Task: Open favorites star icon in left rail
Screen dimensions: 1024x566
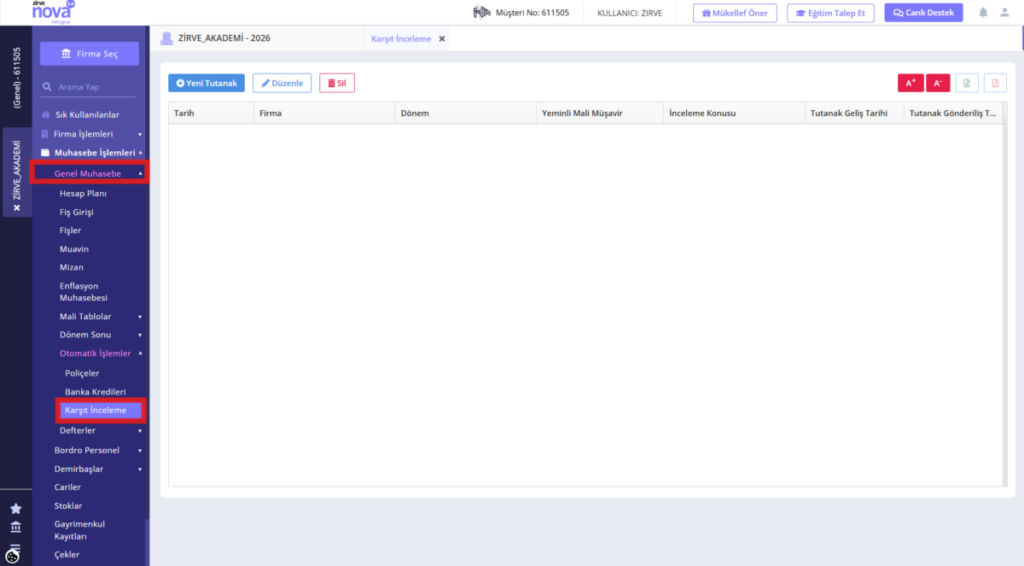Action: point(16,509)
